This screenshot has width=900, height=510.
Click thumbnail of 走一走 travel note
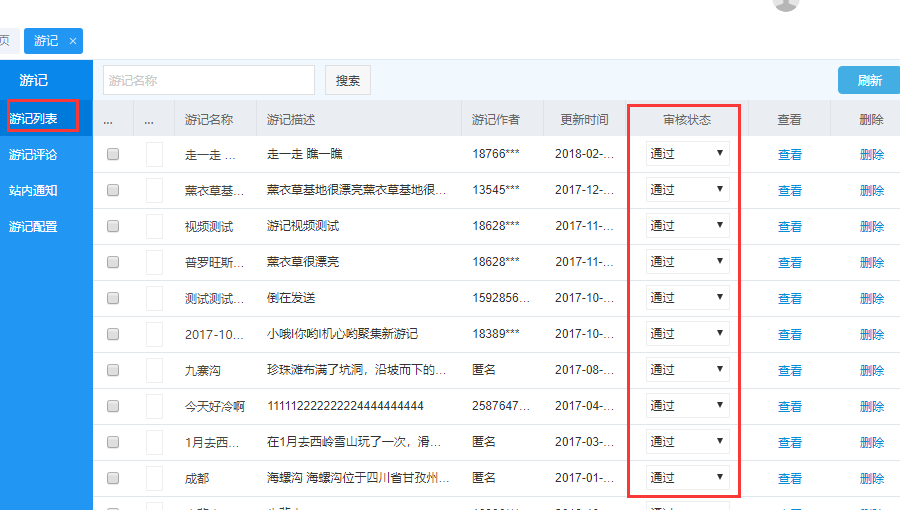[154, 154]
